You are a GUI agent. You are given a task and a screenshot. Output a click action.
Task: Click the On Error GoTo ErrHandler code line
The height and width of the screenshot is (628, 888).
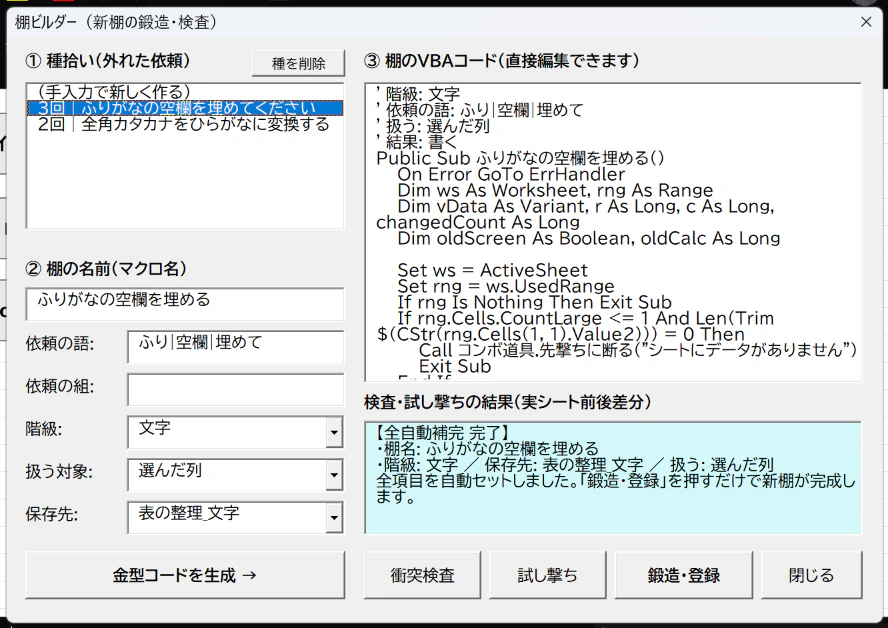(511, 174)
